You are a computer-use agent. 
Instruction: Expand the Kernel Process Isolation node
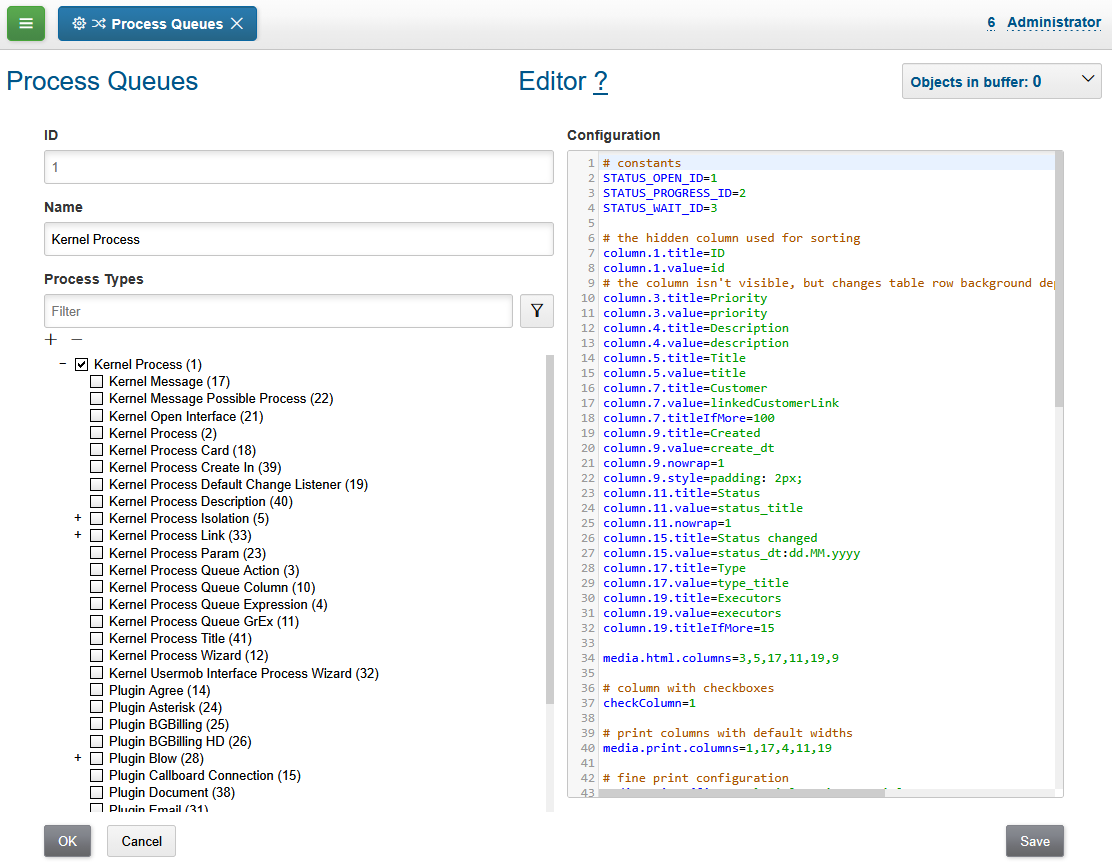(x=78, y=519)
